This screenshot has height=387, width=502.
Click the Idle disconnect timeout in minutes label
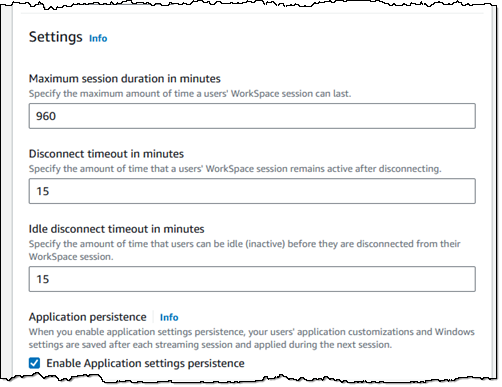tap(117, 229)
